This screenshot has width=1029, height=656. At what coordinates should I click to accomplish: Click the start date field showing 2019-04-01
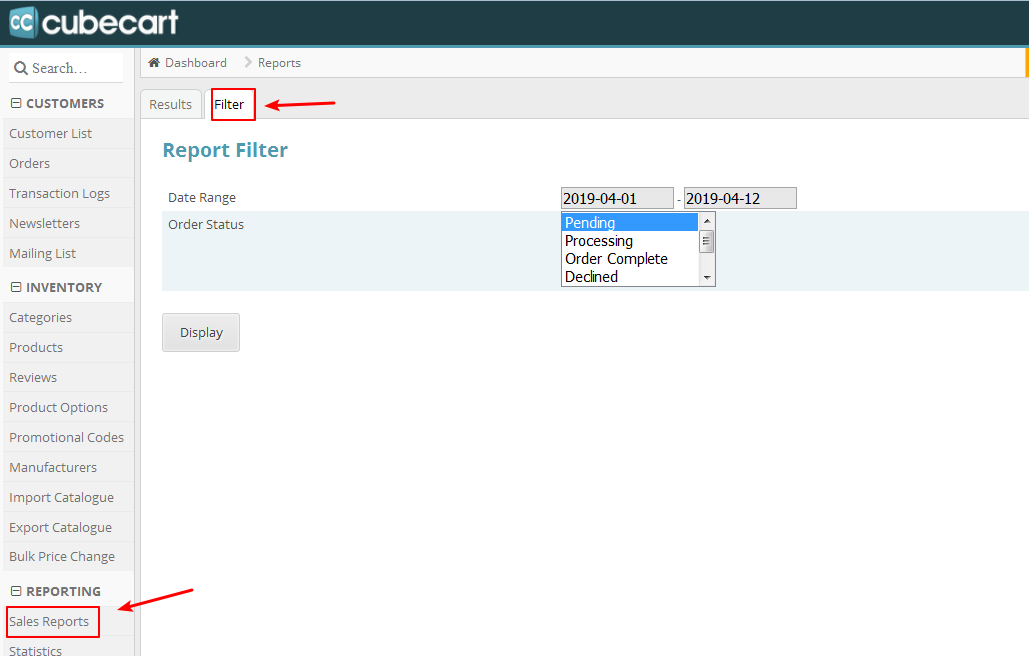[x=616, y=197]
